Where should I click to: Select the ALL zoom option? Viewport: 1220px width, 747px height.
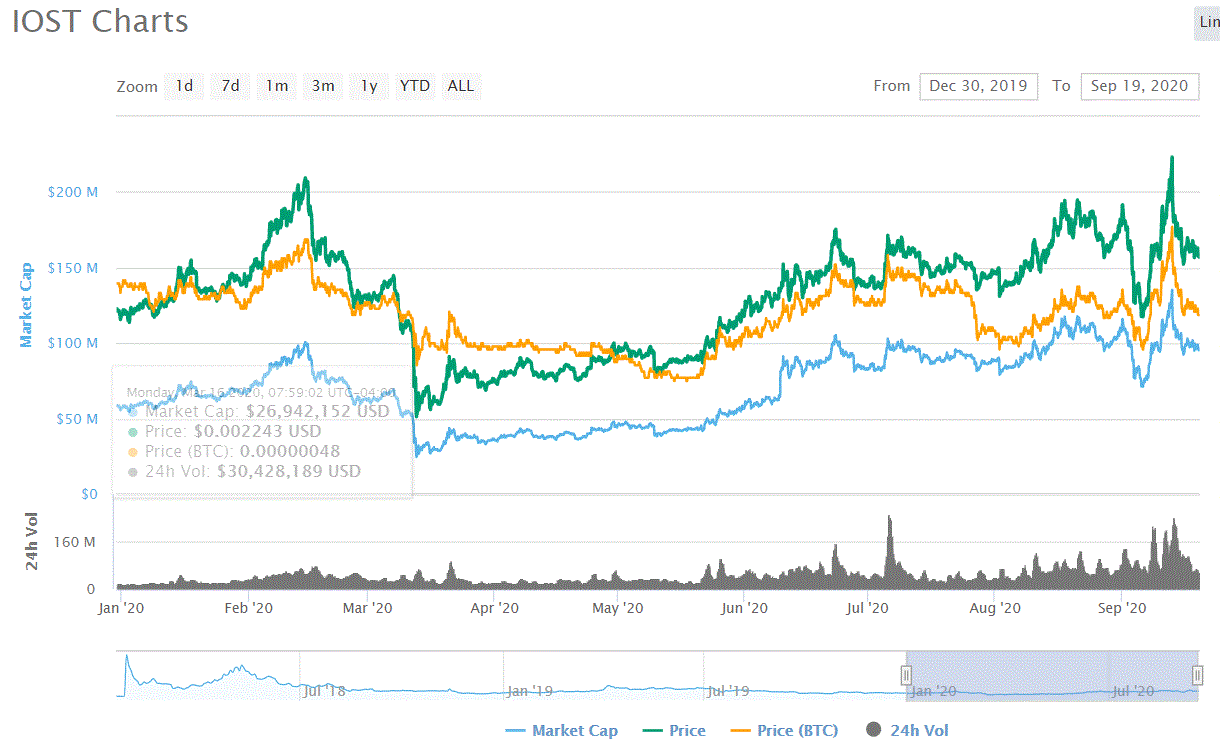point(461,86)
